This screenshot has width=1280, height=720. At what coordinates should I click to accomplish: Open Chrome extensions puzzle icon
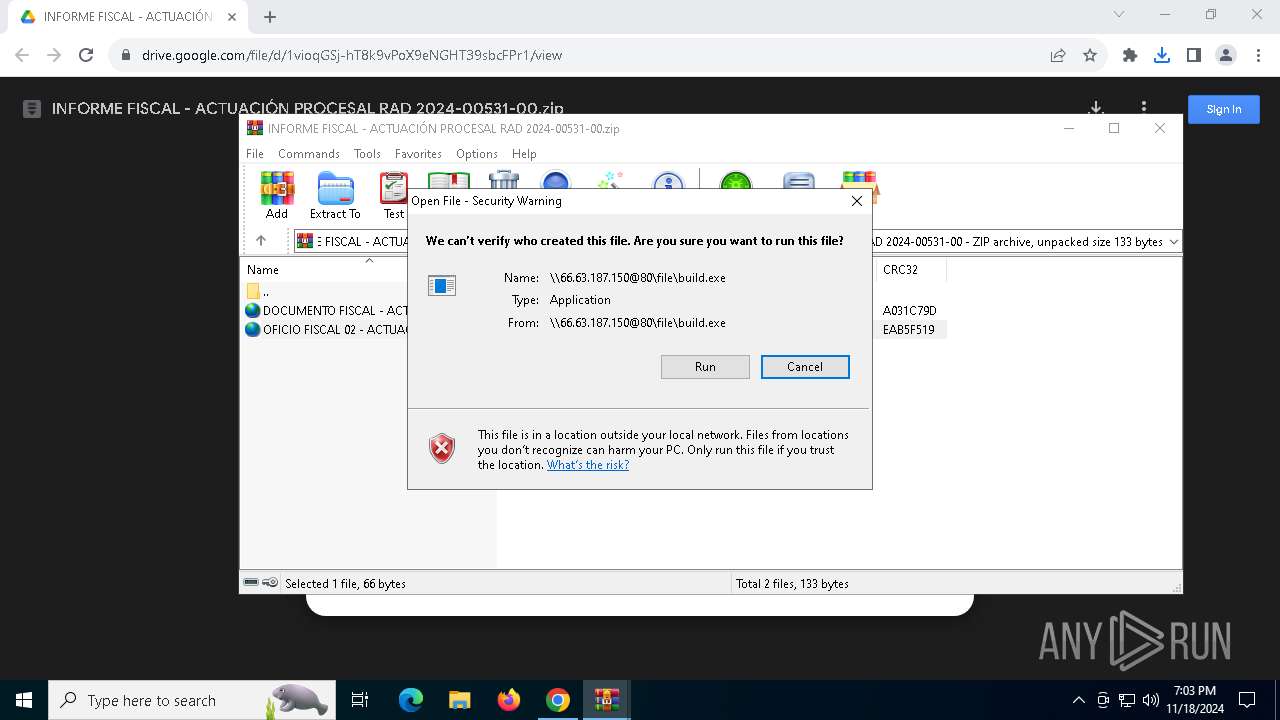(x=1130, y=55)
